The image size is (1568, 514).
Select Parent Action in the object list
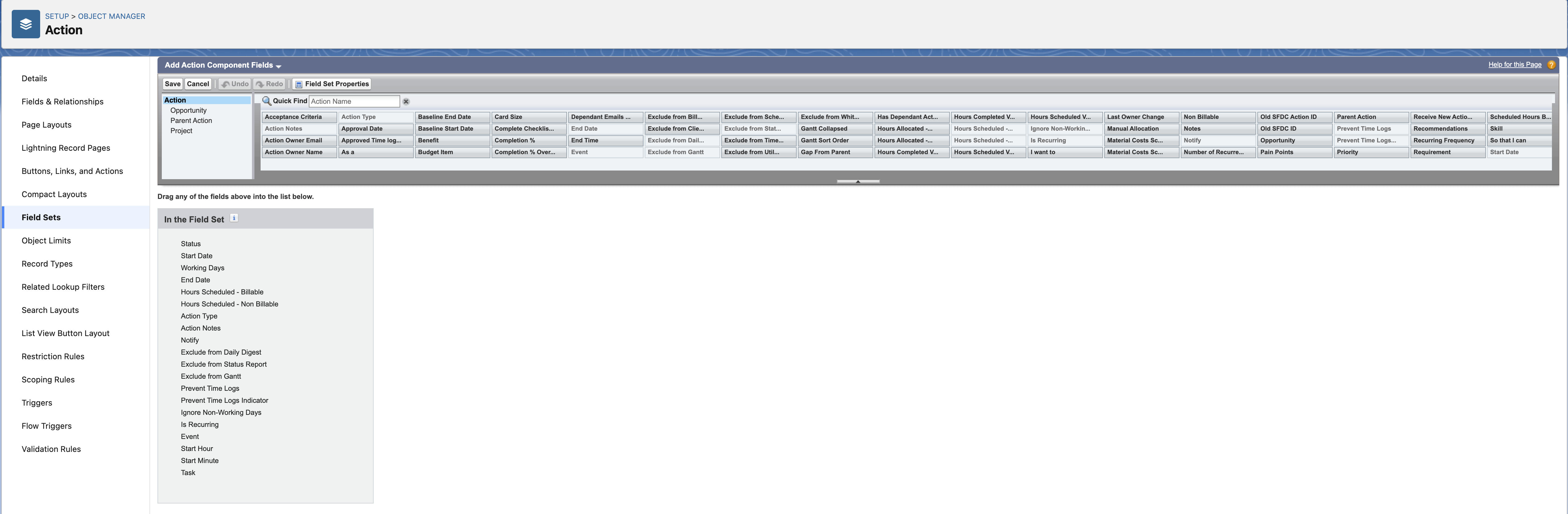pyautogui.click(x=191, y=120)
